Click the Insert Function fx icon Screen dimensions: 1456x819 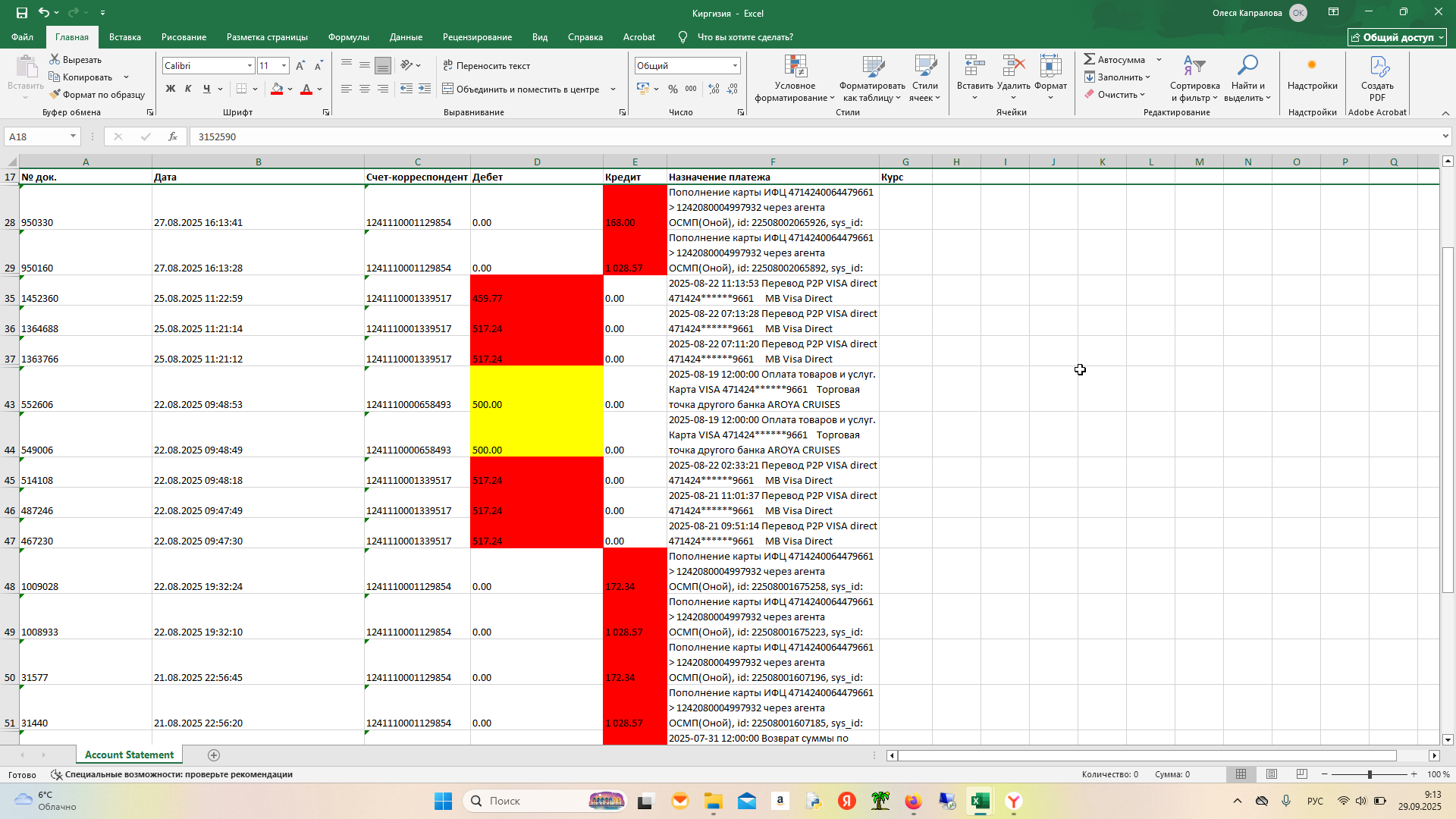(173, 136)
